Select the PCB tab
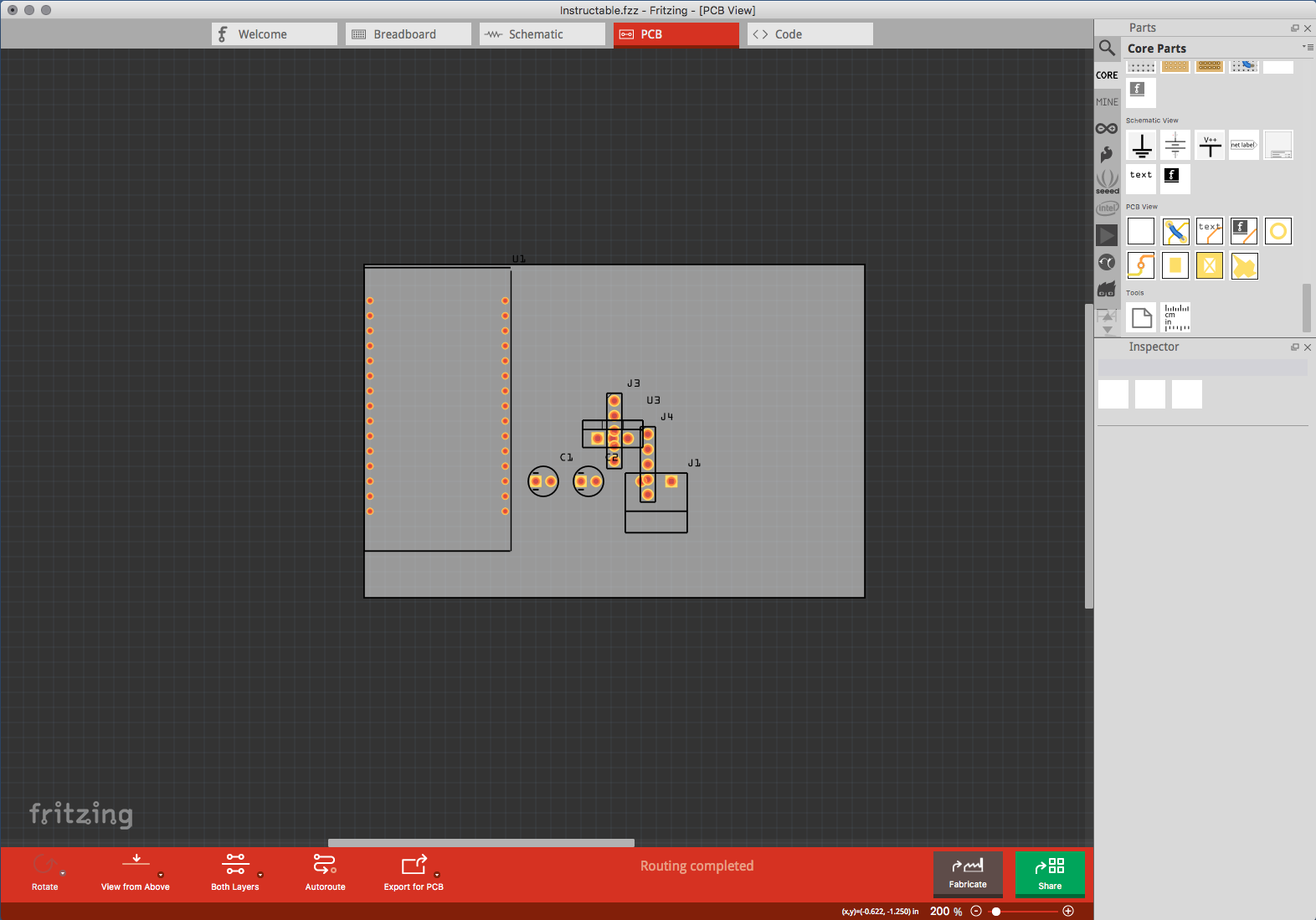The image size is (1316, 920). (x=676, y=34)
